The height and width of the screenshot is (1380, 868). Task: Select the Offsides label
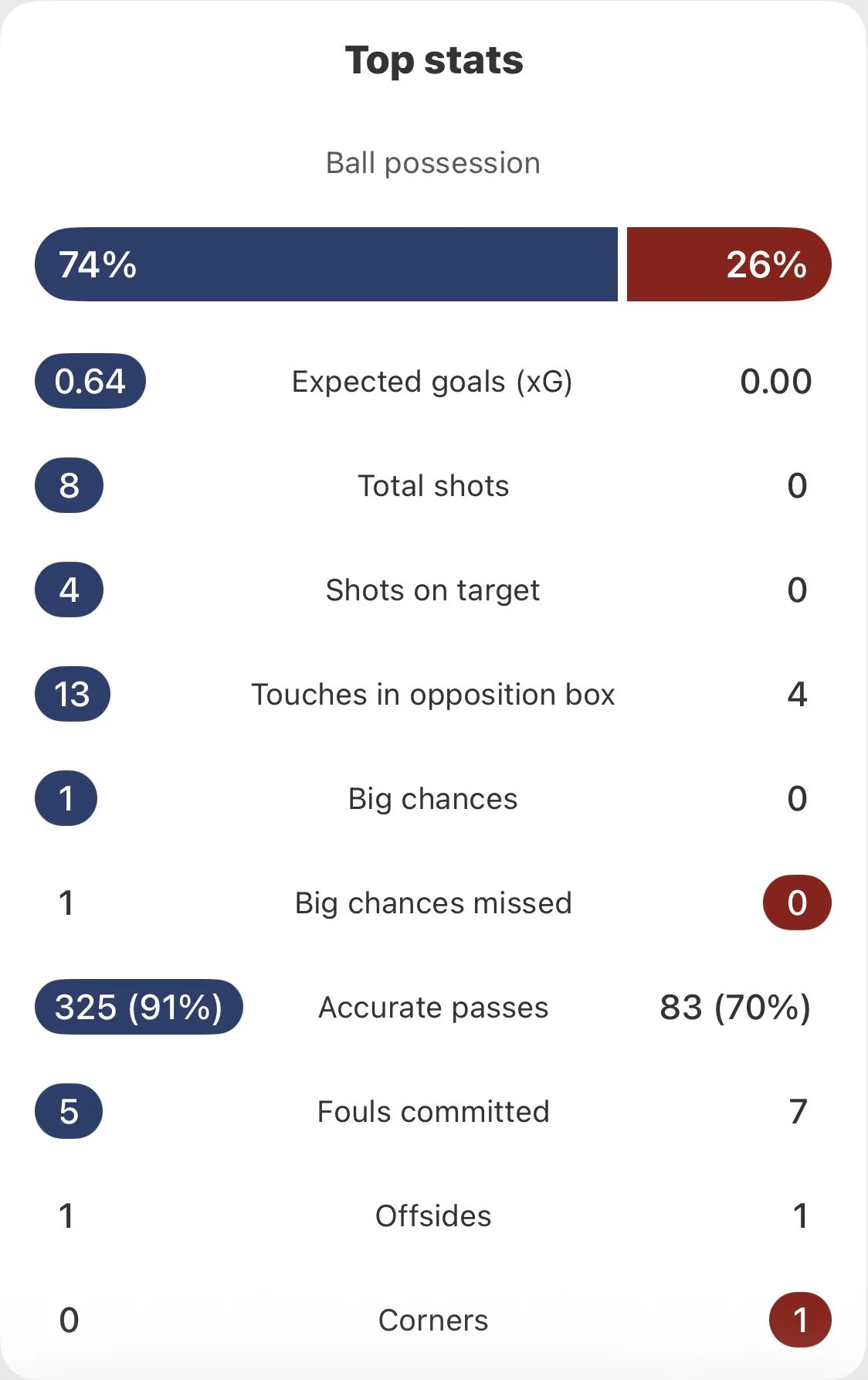click(433, 1216)
